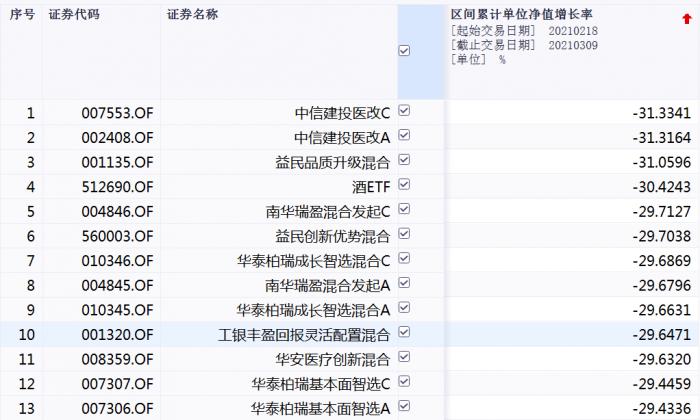Click fund name 中信建投医改C

[342, 113]
